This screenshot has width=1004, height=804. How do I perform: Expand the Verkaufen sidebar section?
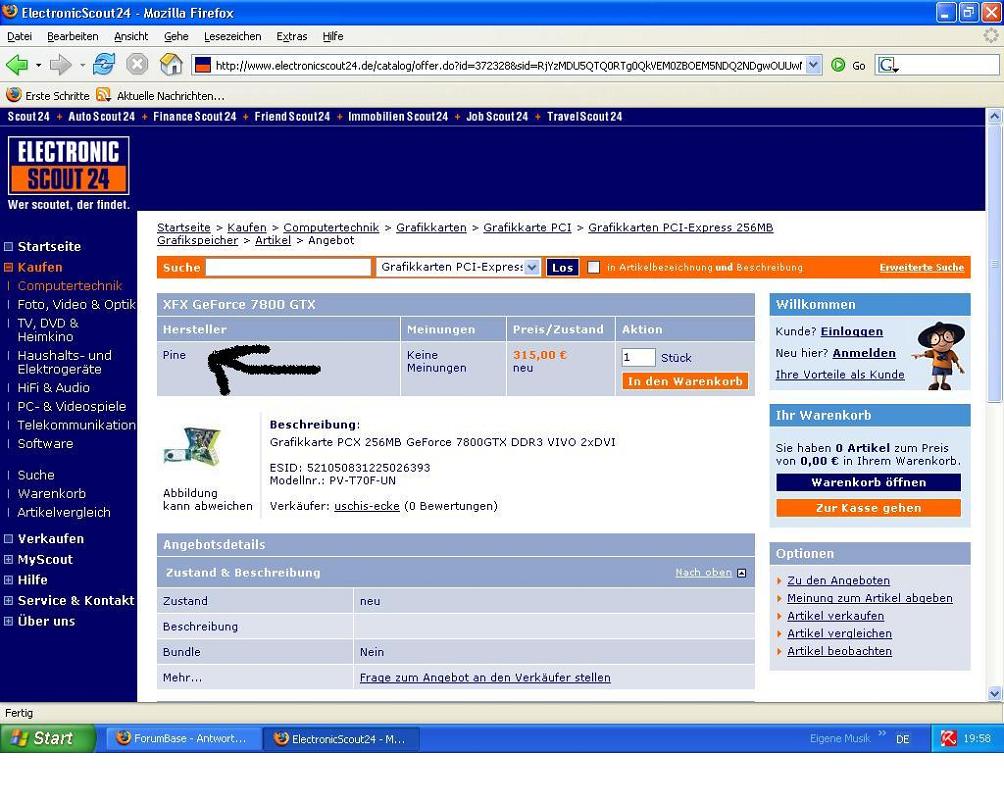(x=8, y=538)
